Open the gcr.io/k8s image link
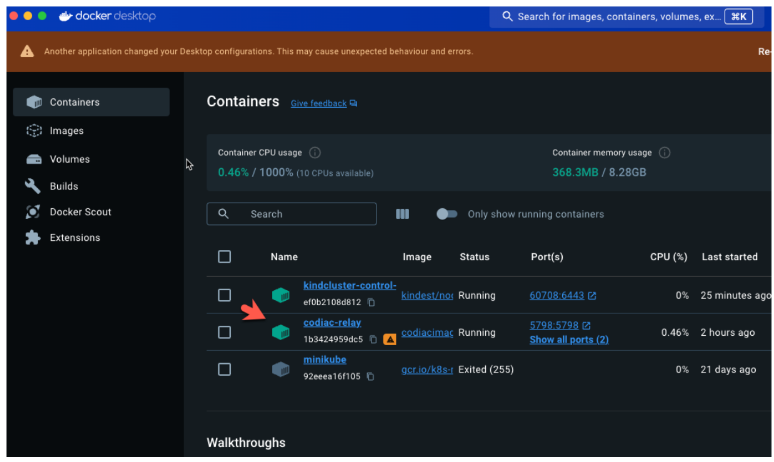774x462 pixels. coord(427,369)
